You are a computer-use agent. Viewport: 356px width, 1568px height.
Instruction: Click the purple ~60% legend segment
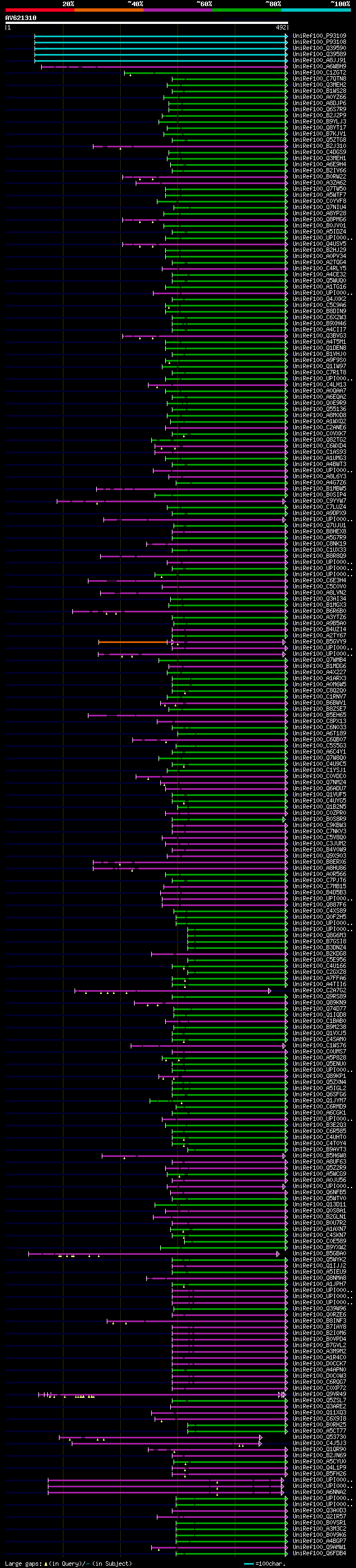[x=179, y=11]
